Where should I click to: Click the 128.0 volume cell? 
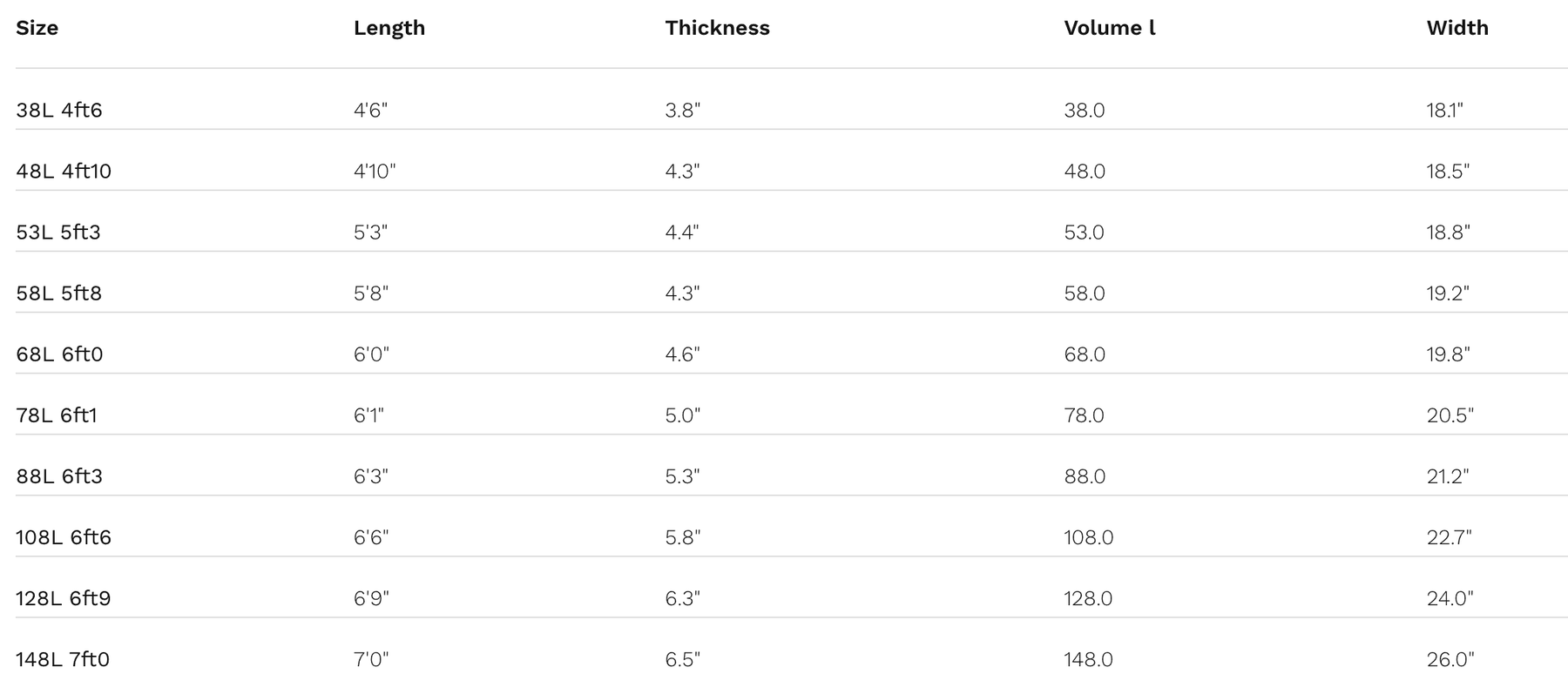1088,598
